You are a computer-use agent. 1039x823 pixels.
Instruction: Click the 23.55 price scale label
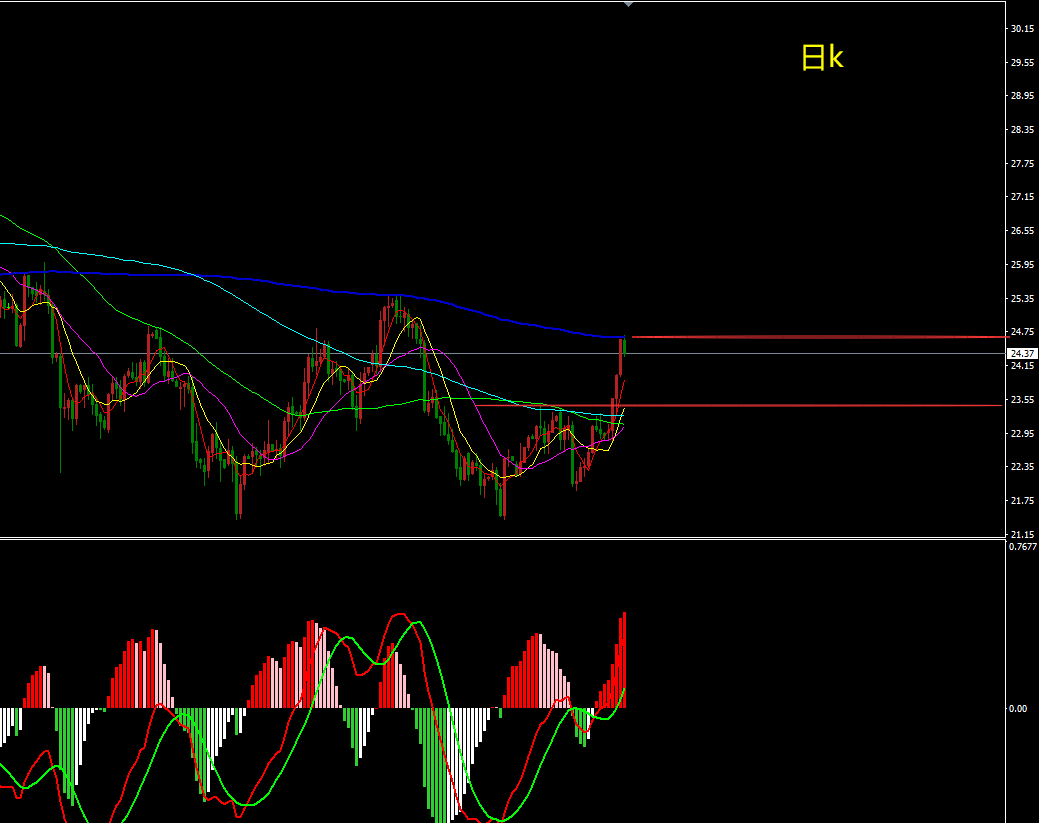(1022, 400)
